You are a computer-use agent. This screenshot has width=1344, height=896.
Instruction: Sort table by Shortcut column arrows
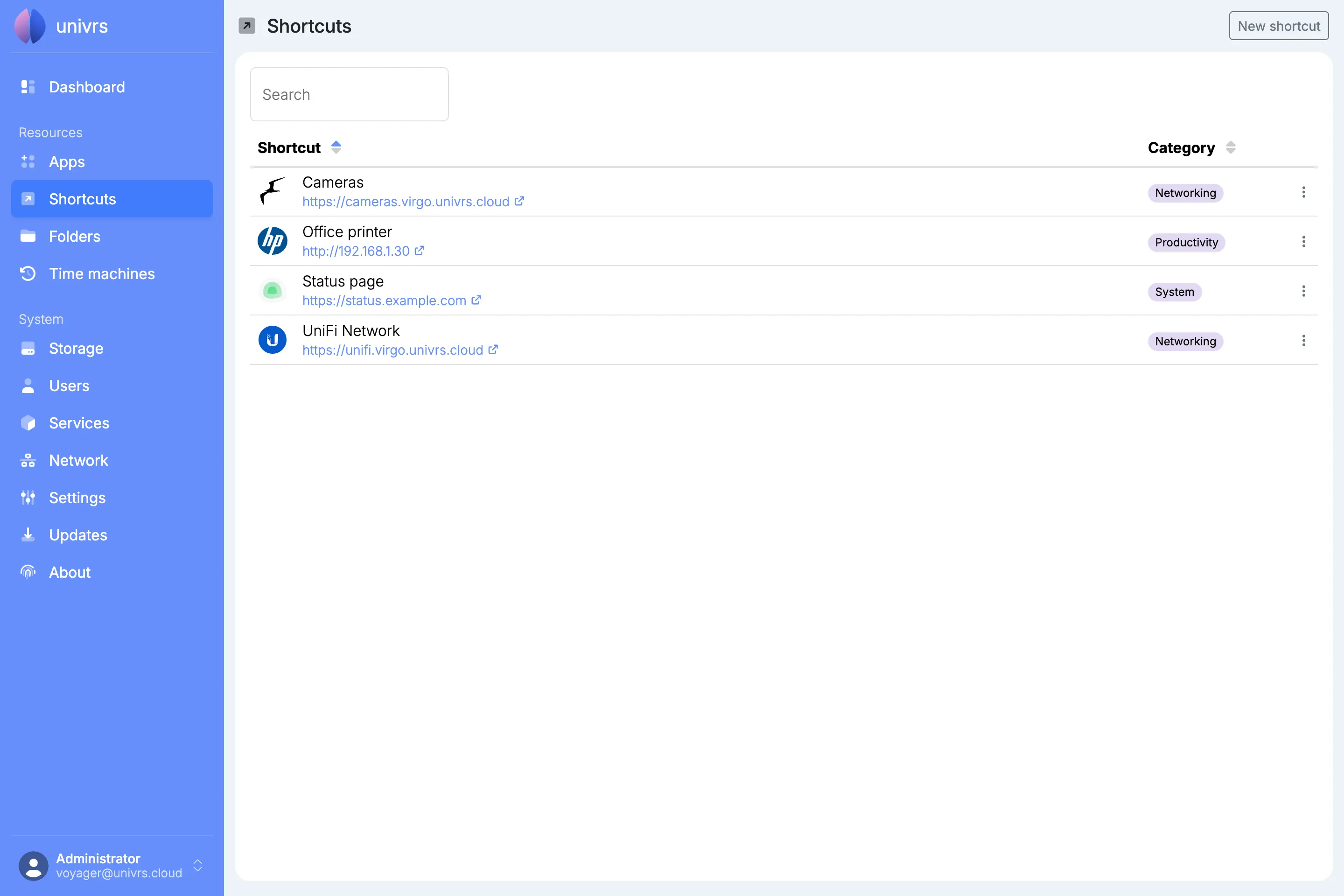pos(336,147)
